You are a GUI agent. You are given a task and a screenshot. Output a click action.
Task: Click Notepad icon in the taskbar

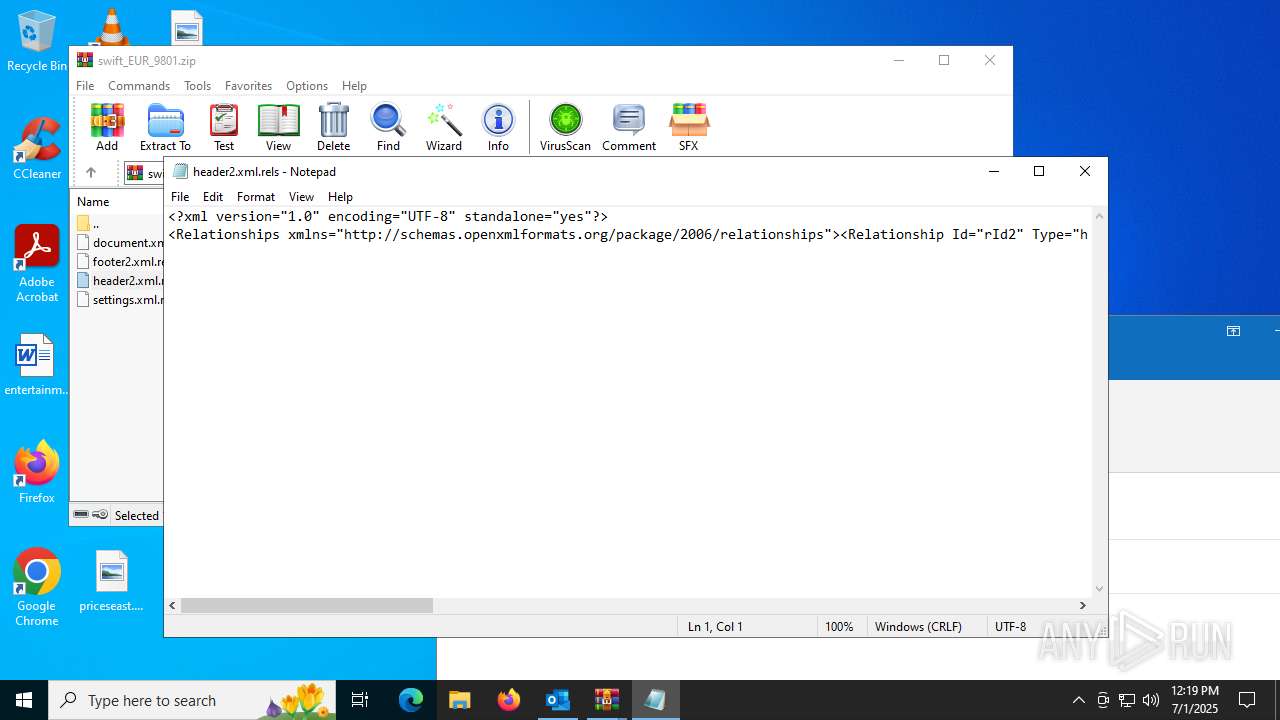click(655, 700)
